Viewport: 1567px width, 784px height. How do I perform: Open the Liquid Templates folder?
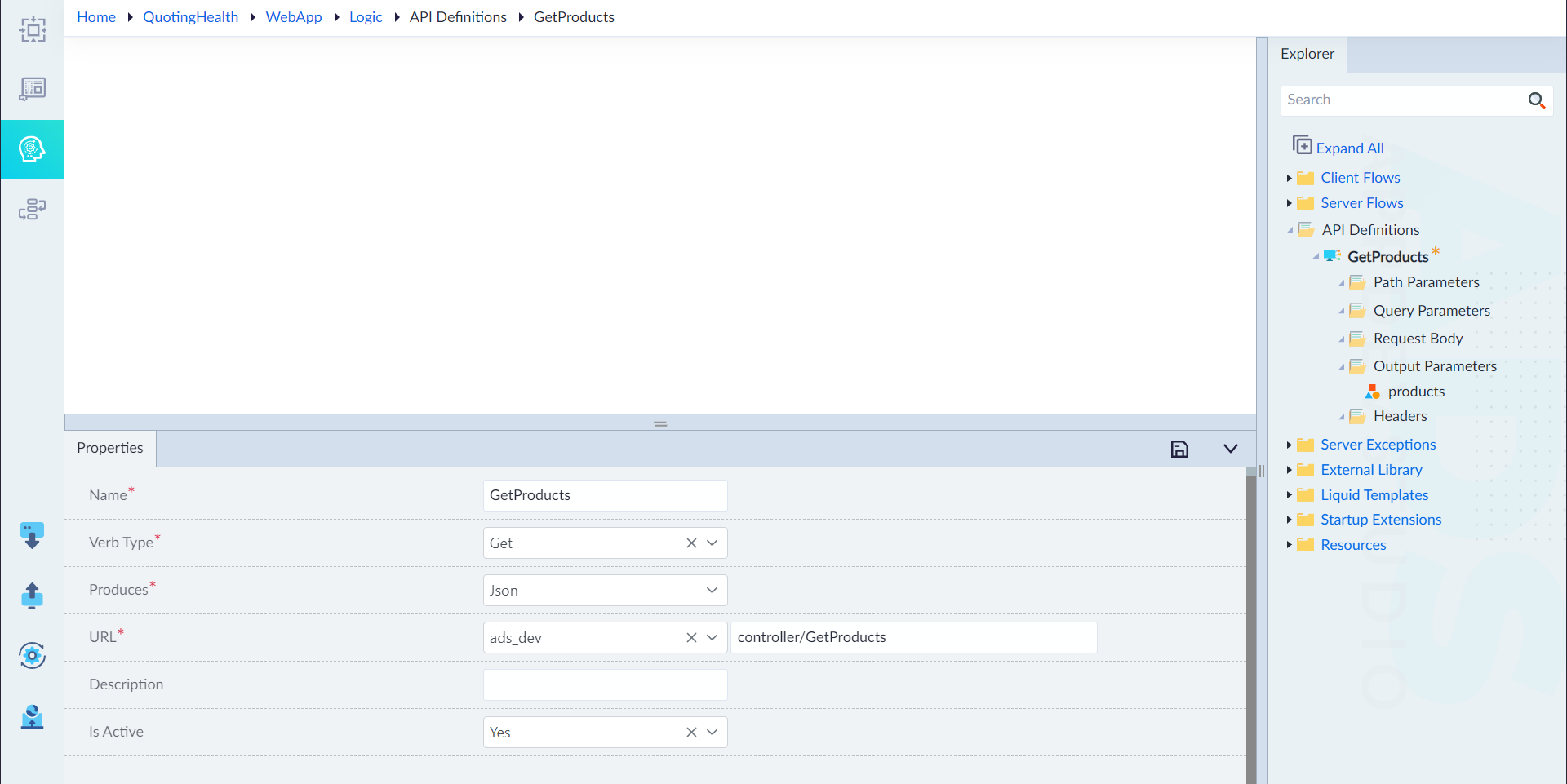coord(1374,495)
